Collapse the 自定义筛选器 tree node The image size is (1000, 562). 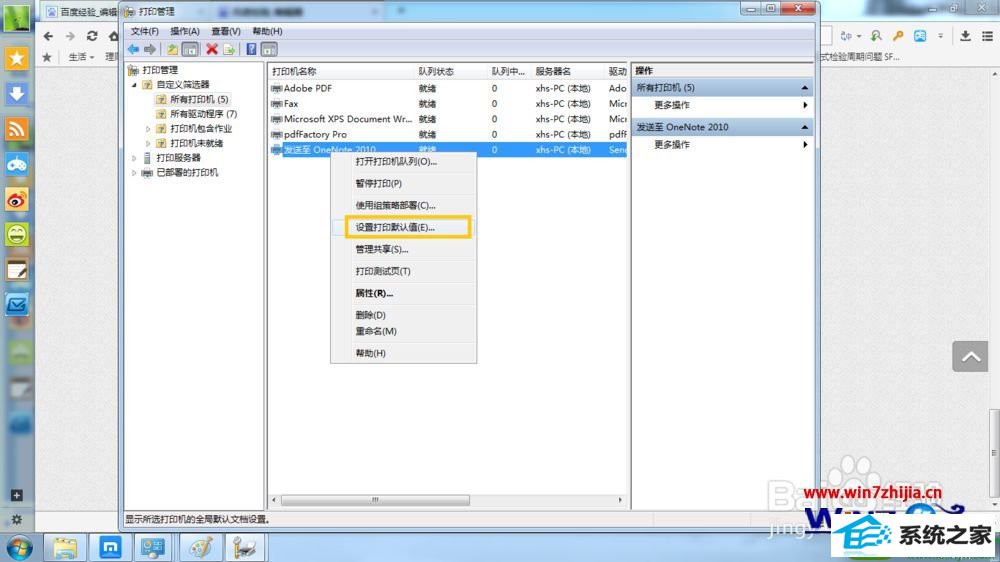(x=135, y=84)
